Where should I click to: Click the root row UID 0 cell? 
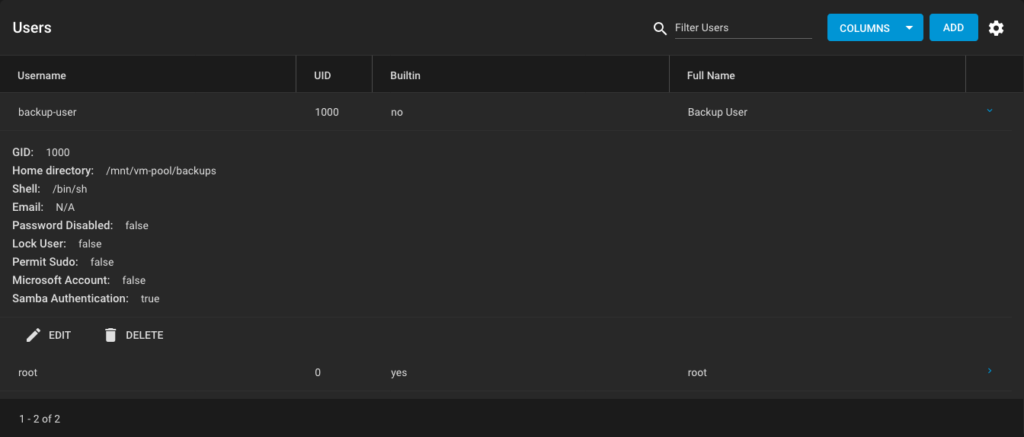pos(318,372)
